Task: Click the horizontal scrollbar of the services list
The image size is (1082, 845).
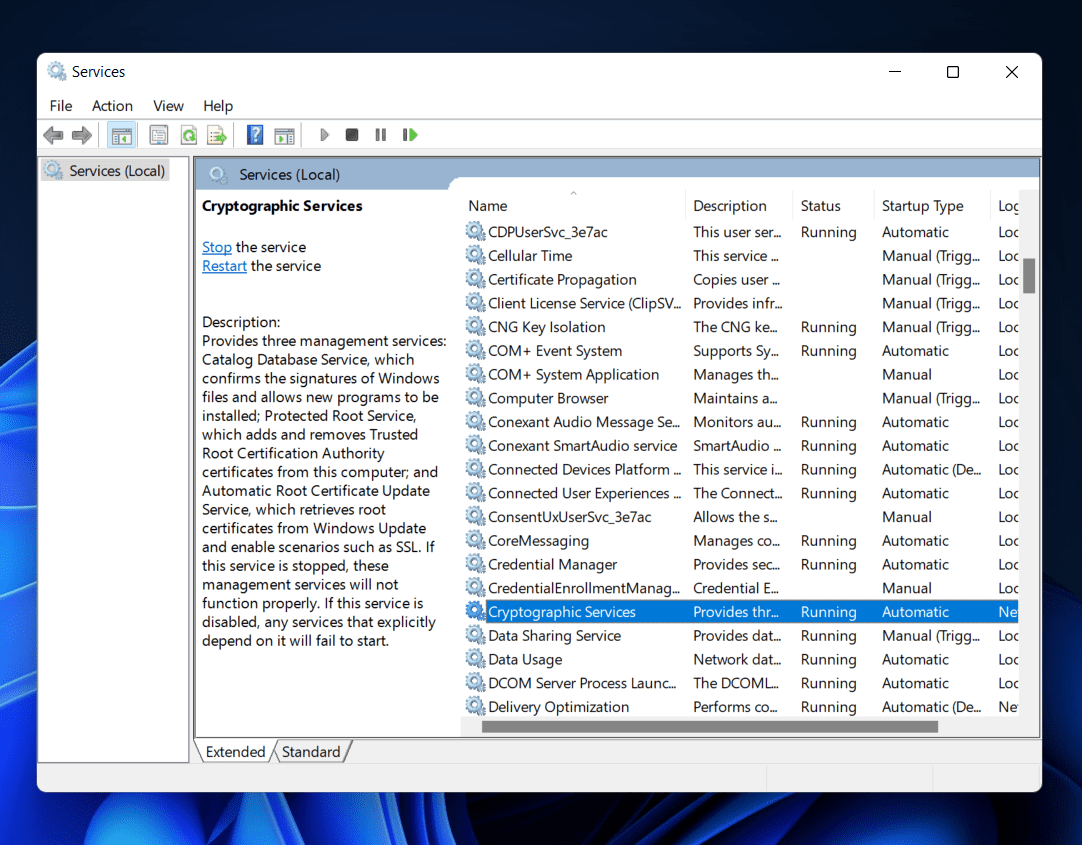Action: point(709,727)
